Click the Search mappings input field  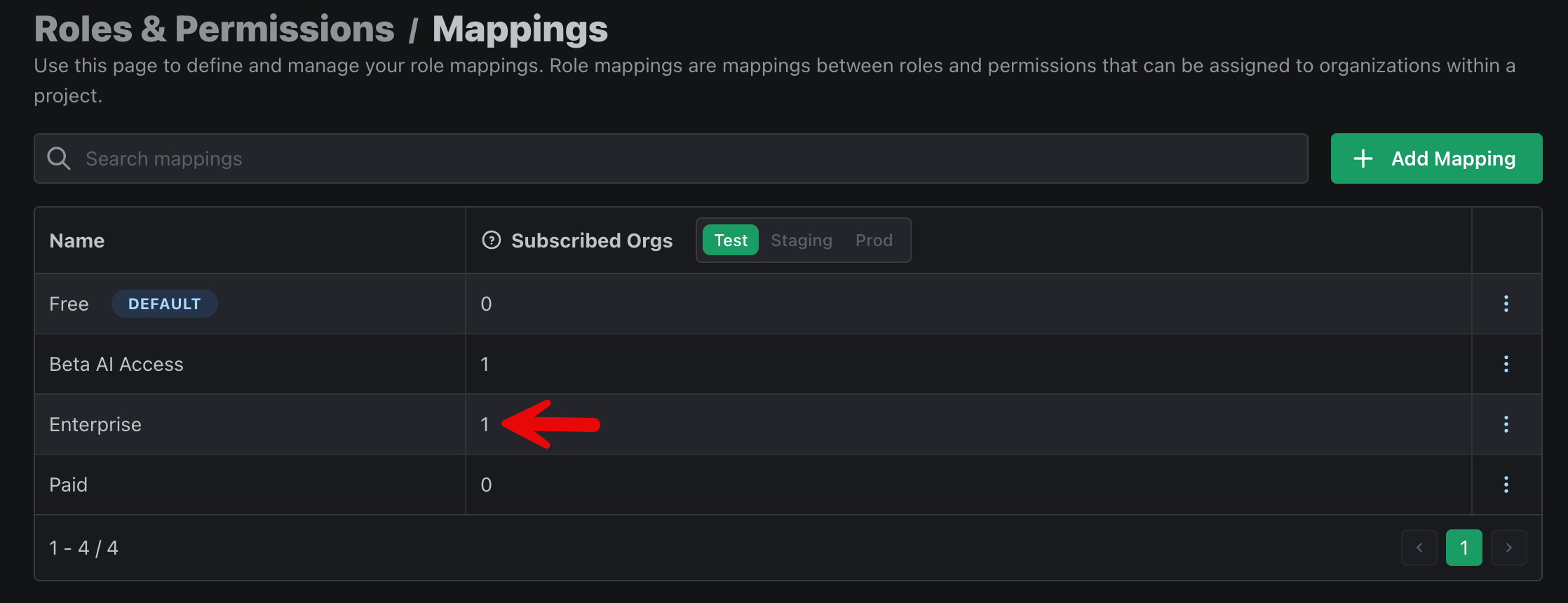pyautogui.click(x=671, y=158)
